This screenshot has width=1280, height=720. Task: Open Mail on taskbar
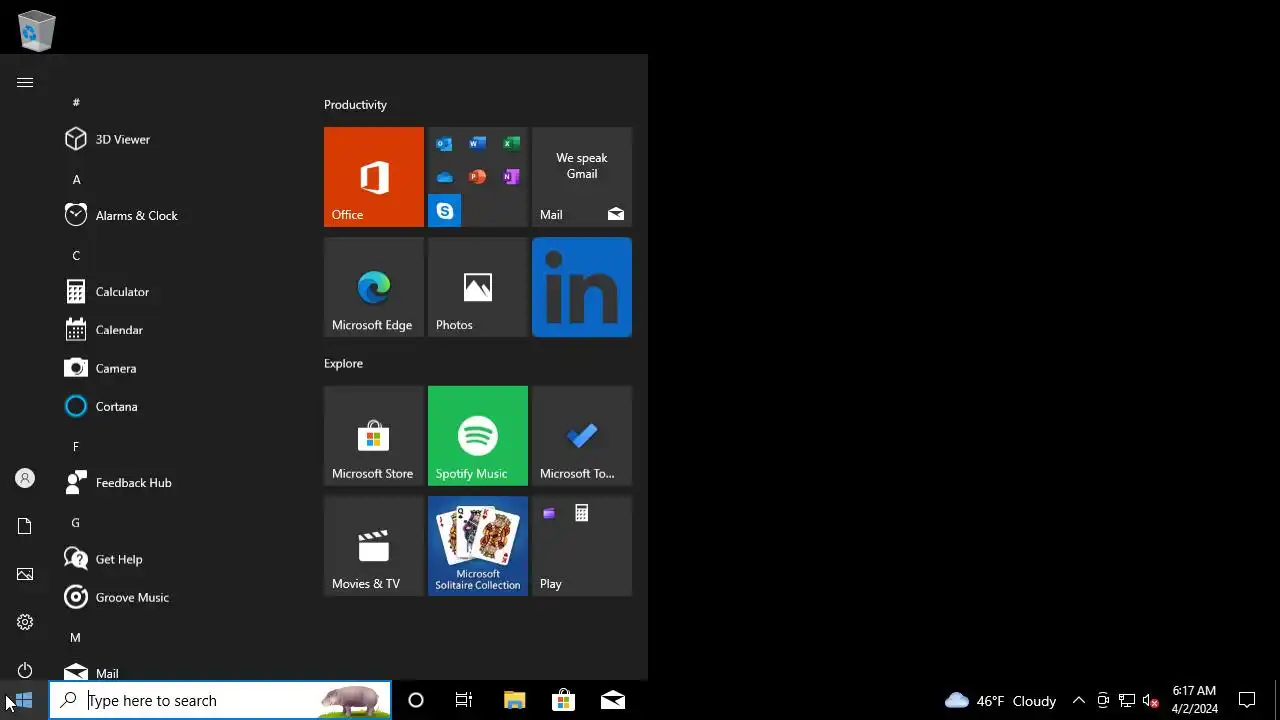click(x=613, y=700)
